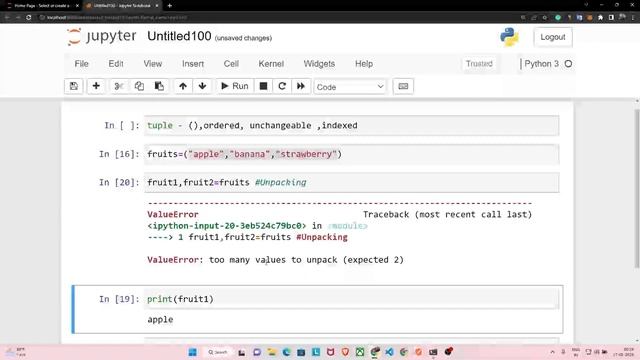640x360 pixels.
Task: Open the File menu
Action: (81, 64)
